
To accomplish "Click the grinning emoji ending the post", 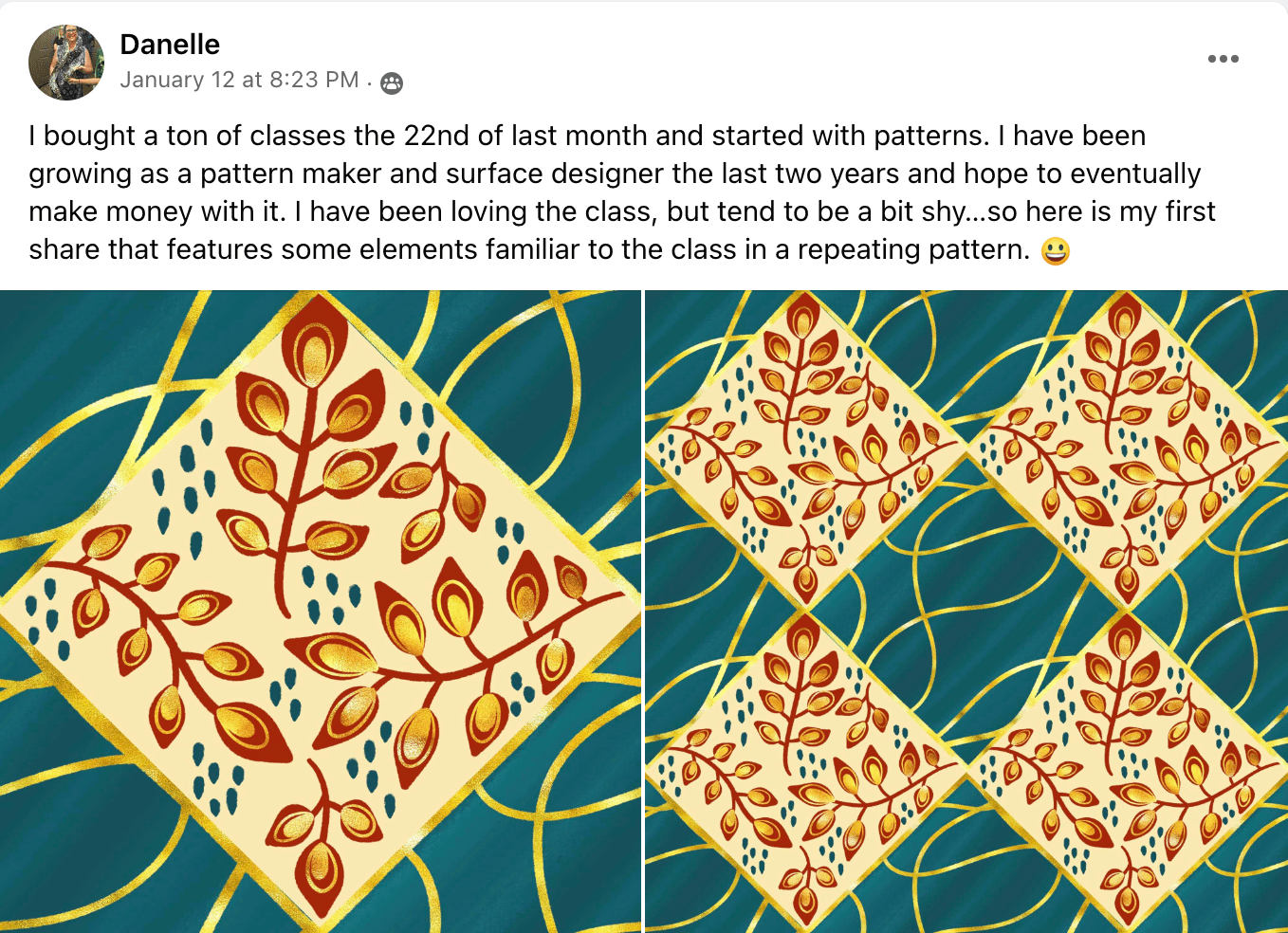I will [x=1055, y=251].
